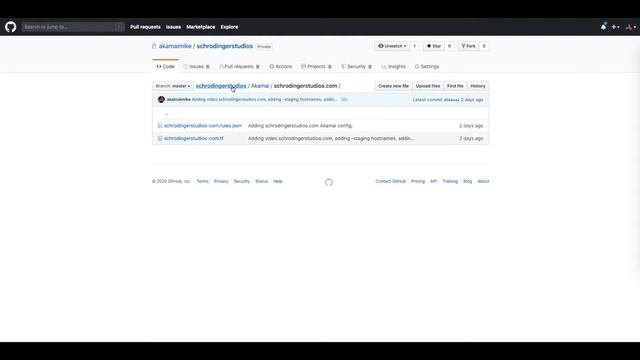Viewport: 640px width, 360px height.
Task: Click the akamaimike owner link
Action: tap(175, 46)
